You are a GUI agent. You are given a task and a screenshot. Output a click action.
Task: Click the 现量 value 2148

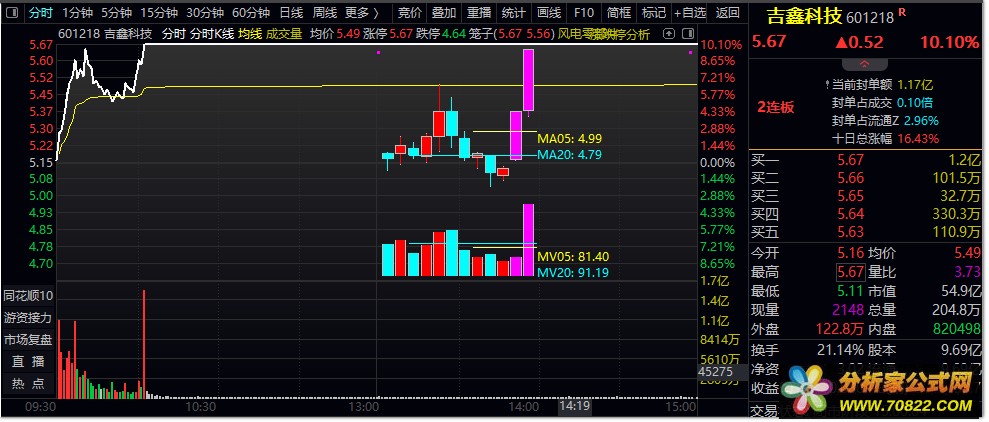point(847,310)
